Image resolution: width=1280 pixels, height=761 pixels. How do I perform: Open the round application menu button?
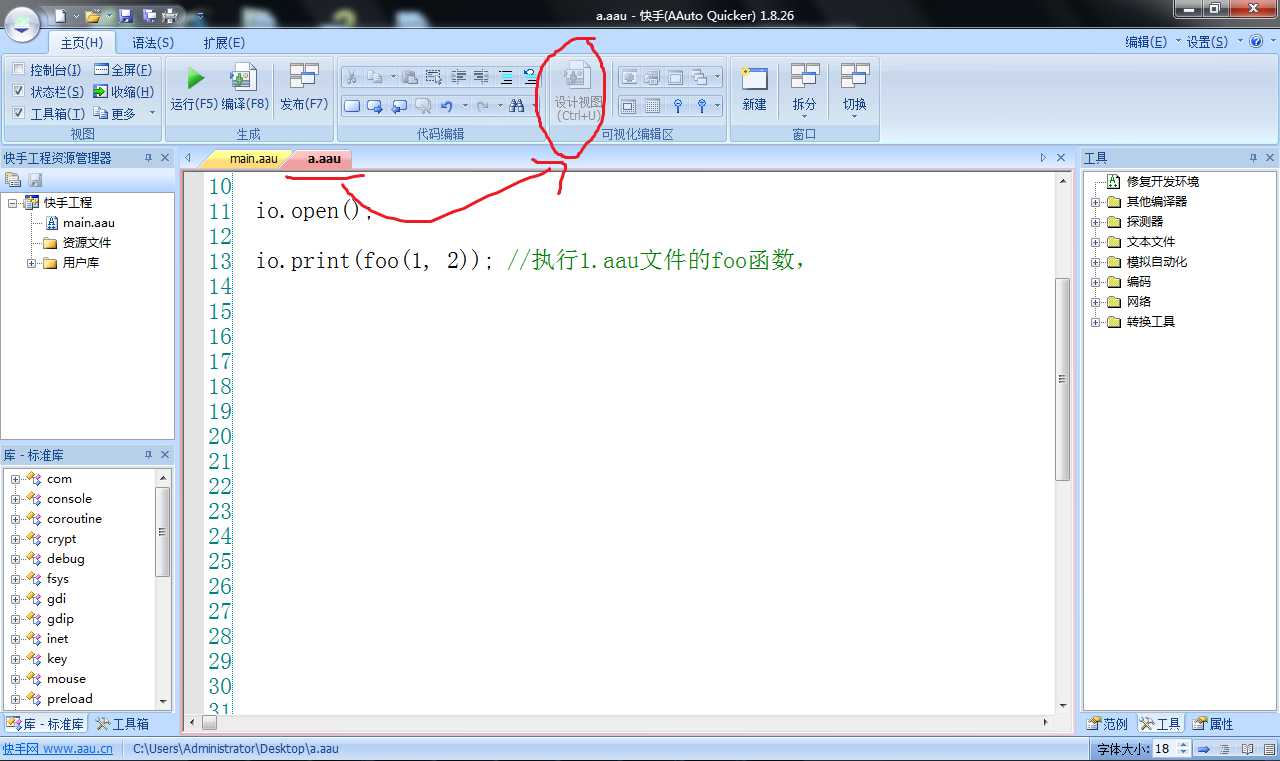pos(22,23)
